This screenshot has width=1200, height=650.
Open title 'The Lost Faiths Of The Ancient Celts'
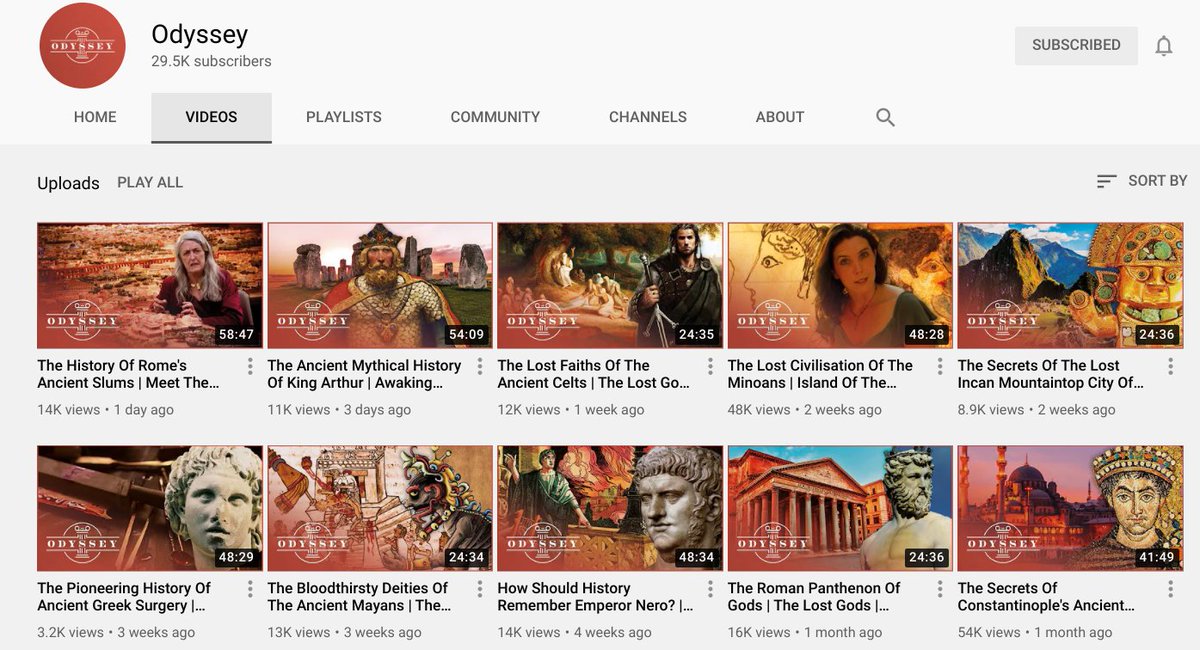(x=594, y=374)
